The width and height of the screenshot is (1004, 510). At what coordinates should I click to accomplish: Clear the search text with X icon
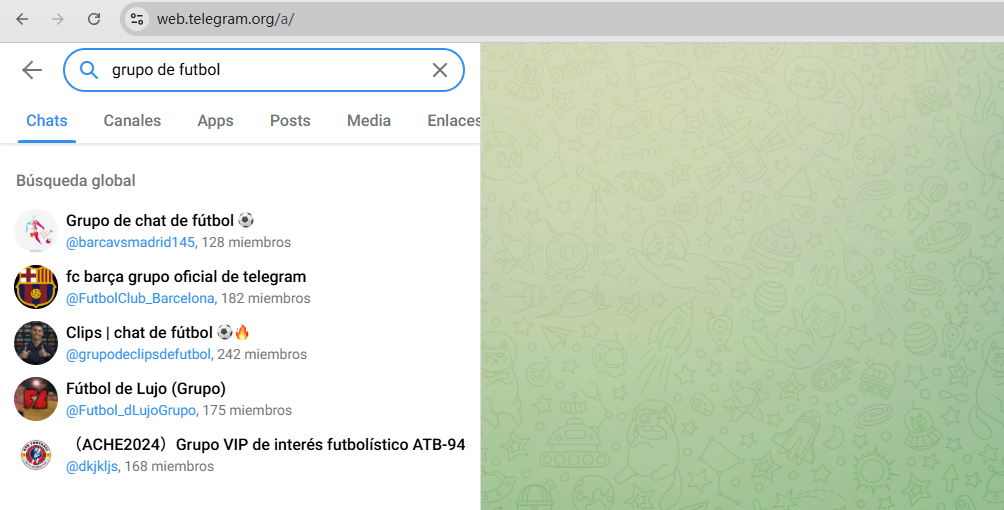point(440,70)
